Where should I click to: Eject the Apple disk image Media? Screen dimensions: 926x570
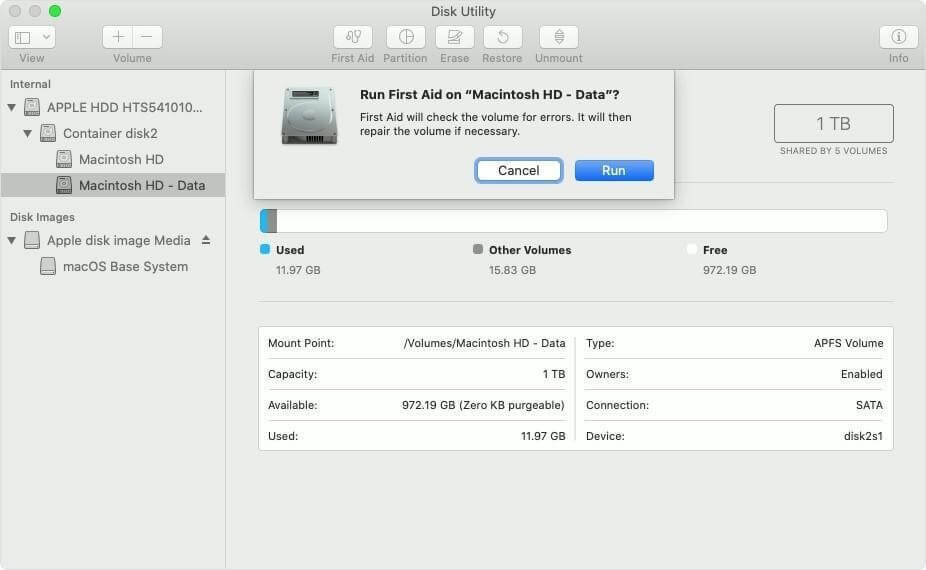tap(206, 240)
